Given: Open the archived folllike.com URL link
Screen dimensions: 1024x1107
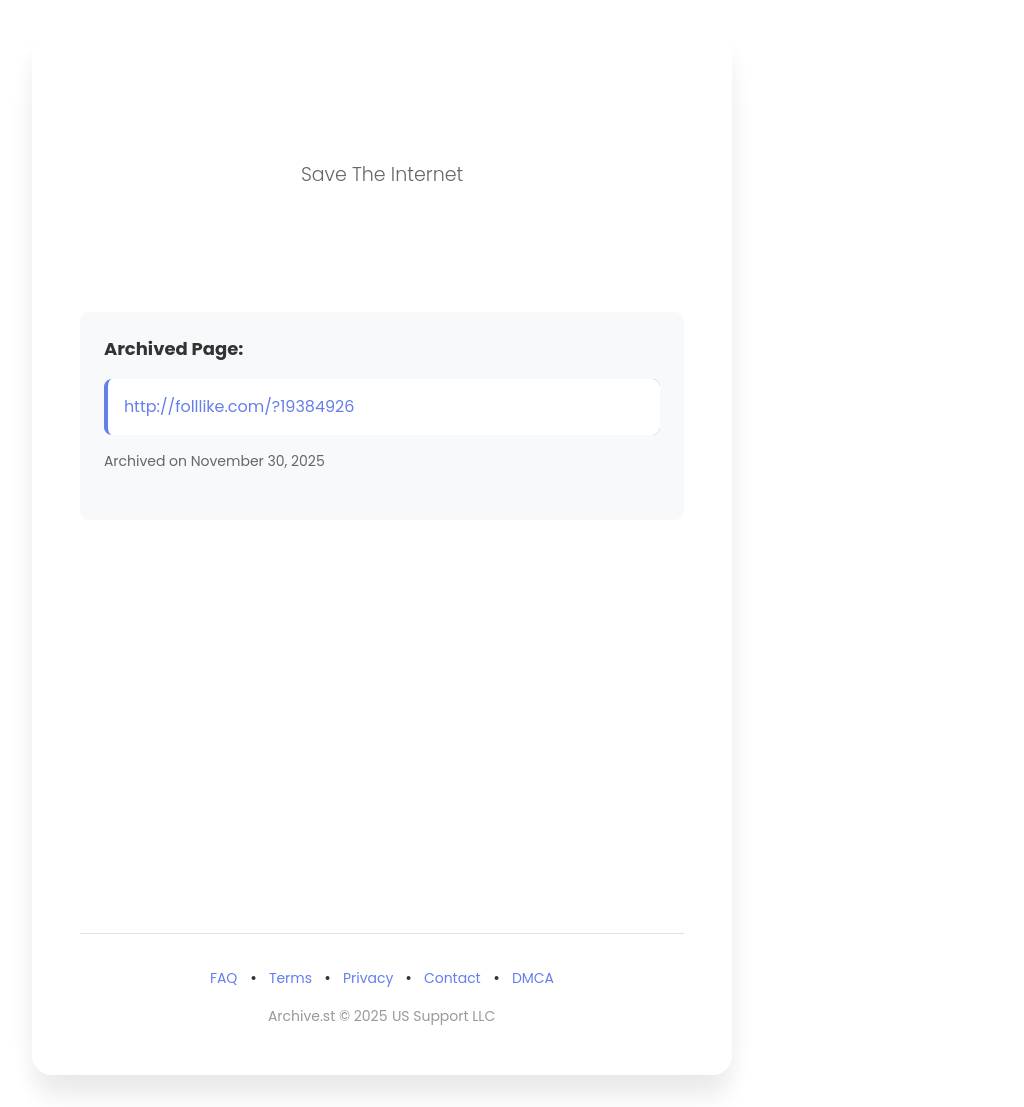Looking at the screenshot, I should pos(239,407).
